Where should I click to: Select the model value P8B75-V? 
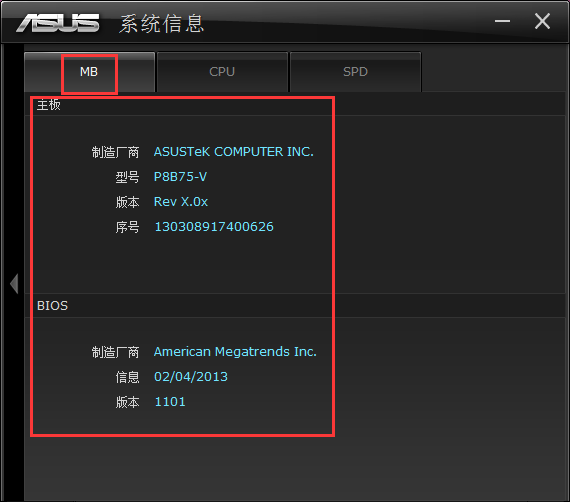tap(180, 177)
